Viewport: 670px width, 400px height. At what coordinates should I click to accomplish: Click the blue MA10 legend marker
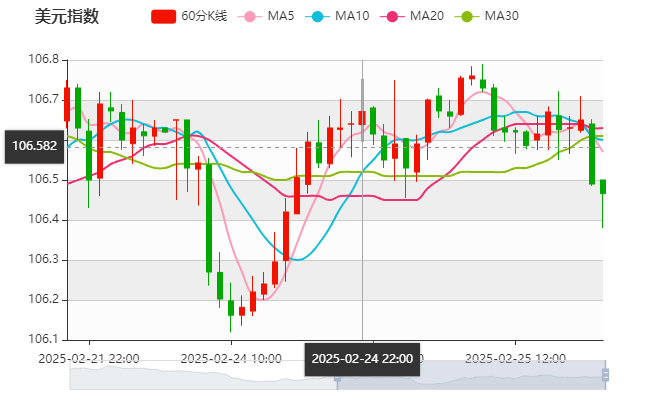tap(317, 17)
